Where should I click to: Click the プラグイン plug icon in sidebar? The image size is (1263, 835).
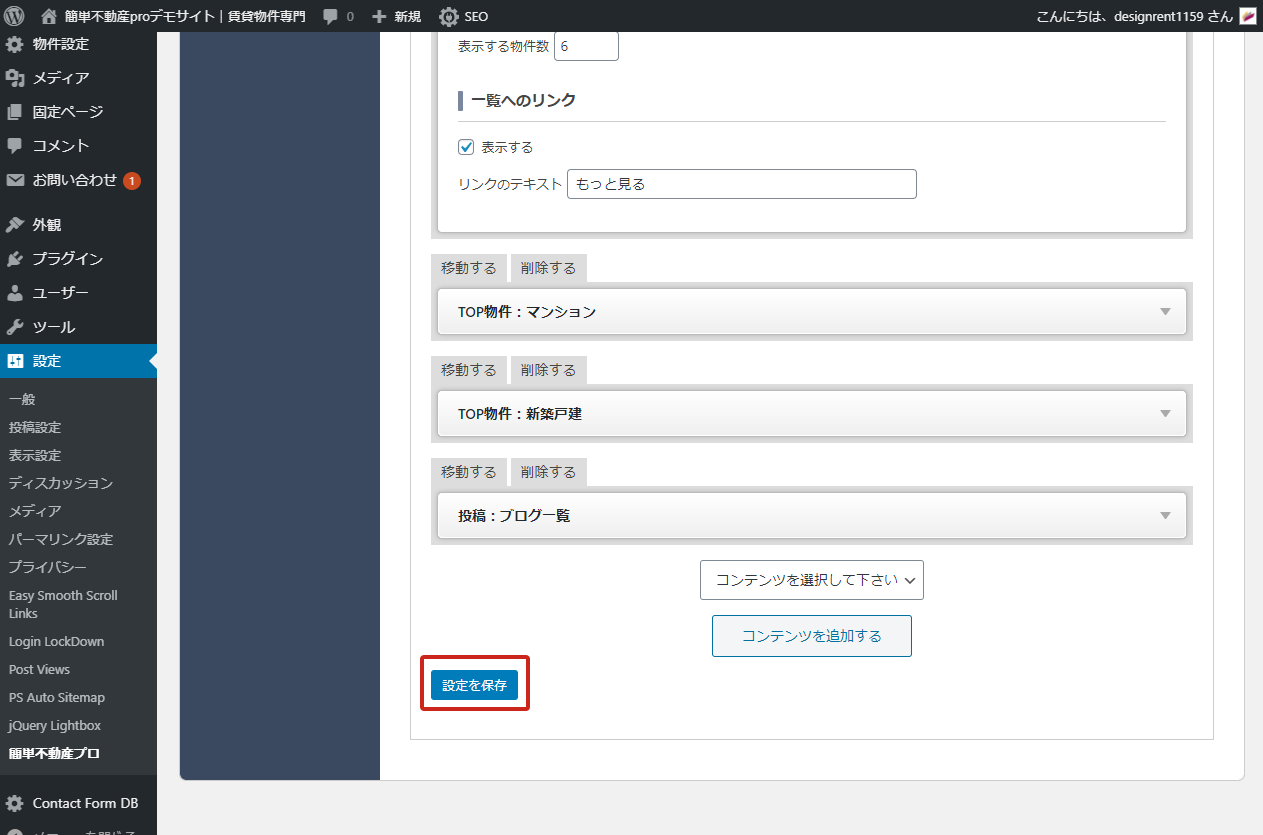pyautogui.click(x=15, y=259)
